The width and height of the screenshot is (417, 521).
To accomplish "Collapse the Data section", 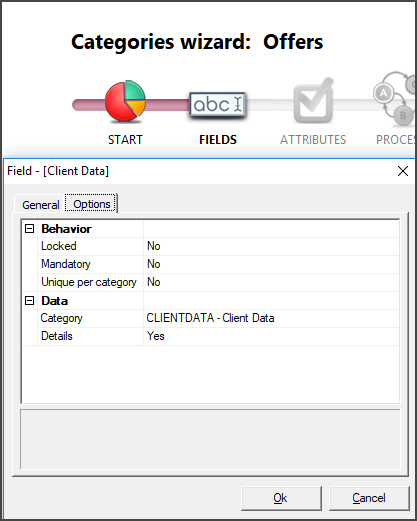I will click(x=30, y=301).
